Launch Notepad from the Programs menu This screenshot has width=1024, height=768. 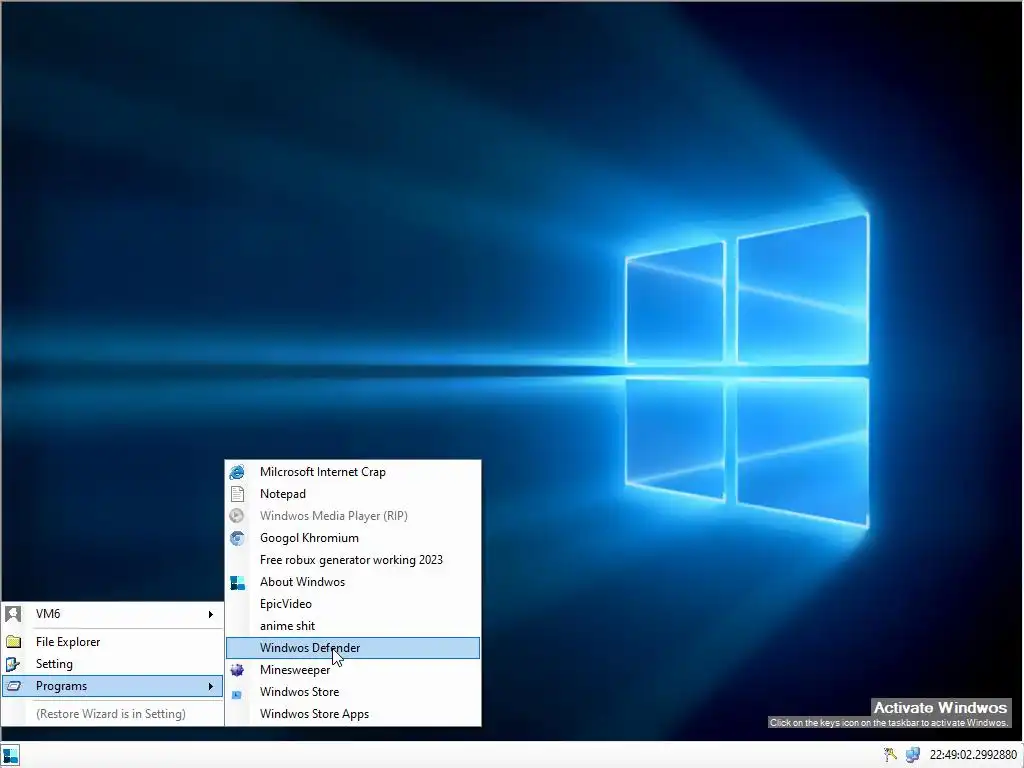pos(353,494)
